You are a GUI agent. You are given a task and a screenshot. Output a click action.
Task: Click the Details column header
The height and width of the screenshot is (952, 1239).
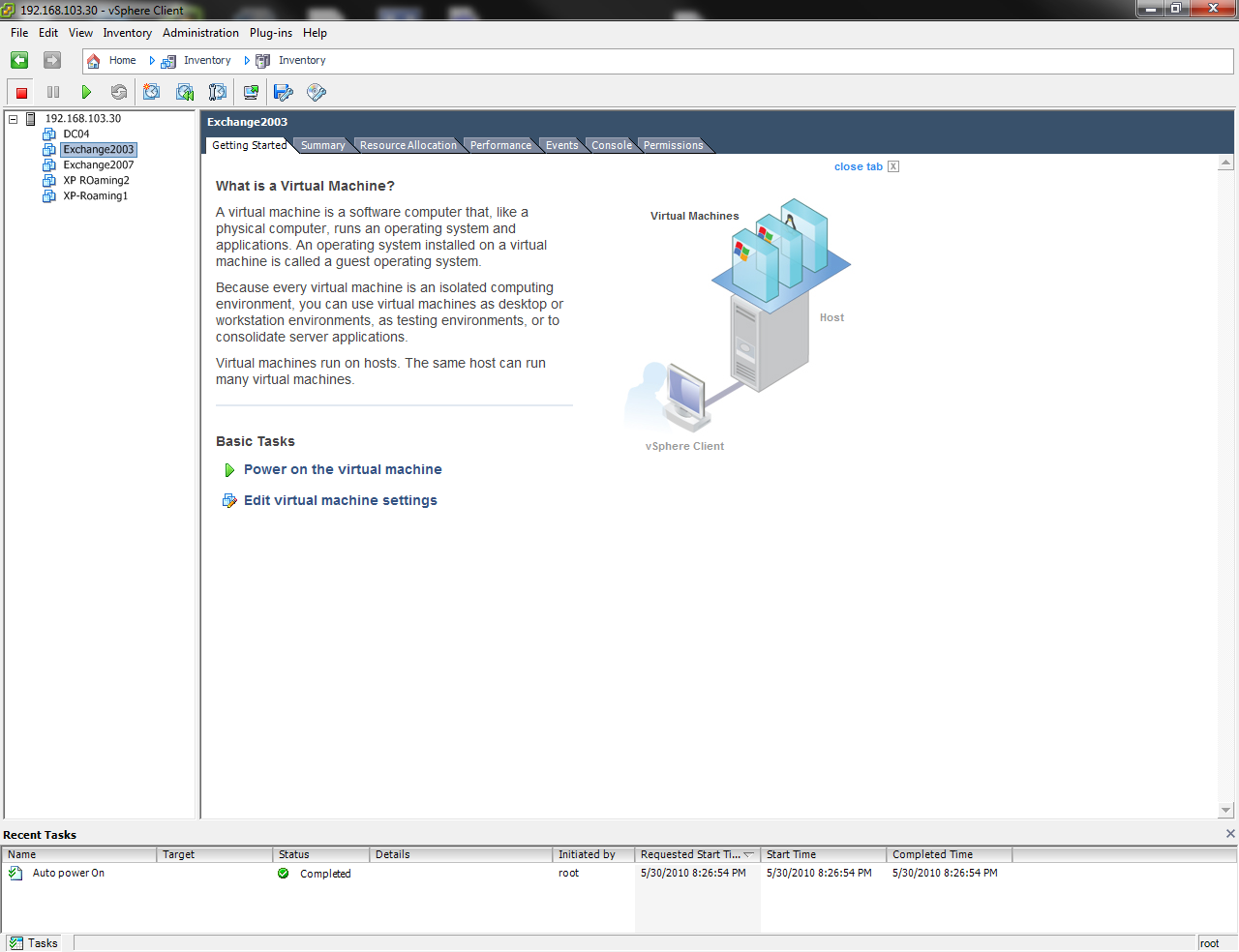[x=462, y=854]
